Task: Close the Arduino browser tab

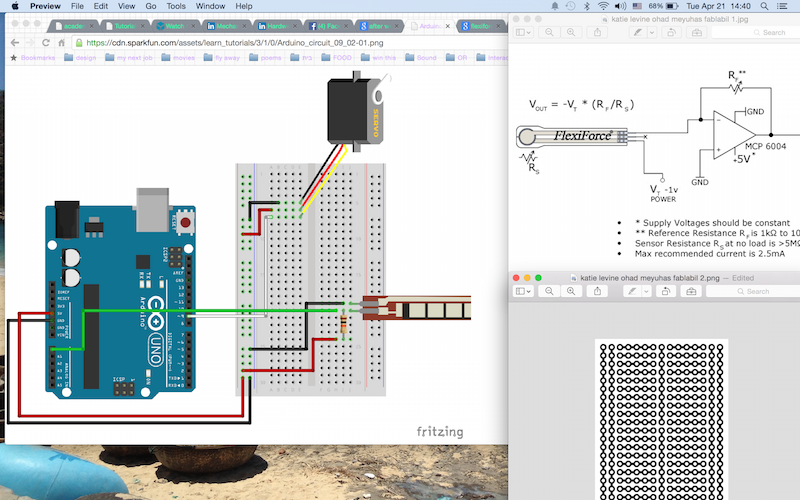Action: 448,26
